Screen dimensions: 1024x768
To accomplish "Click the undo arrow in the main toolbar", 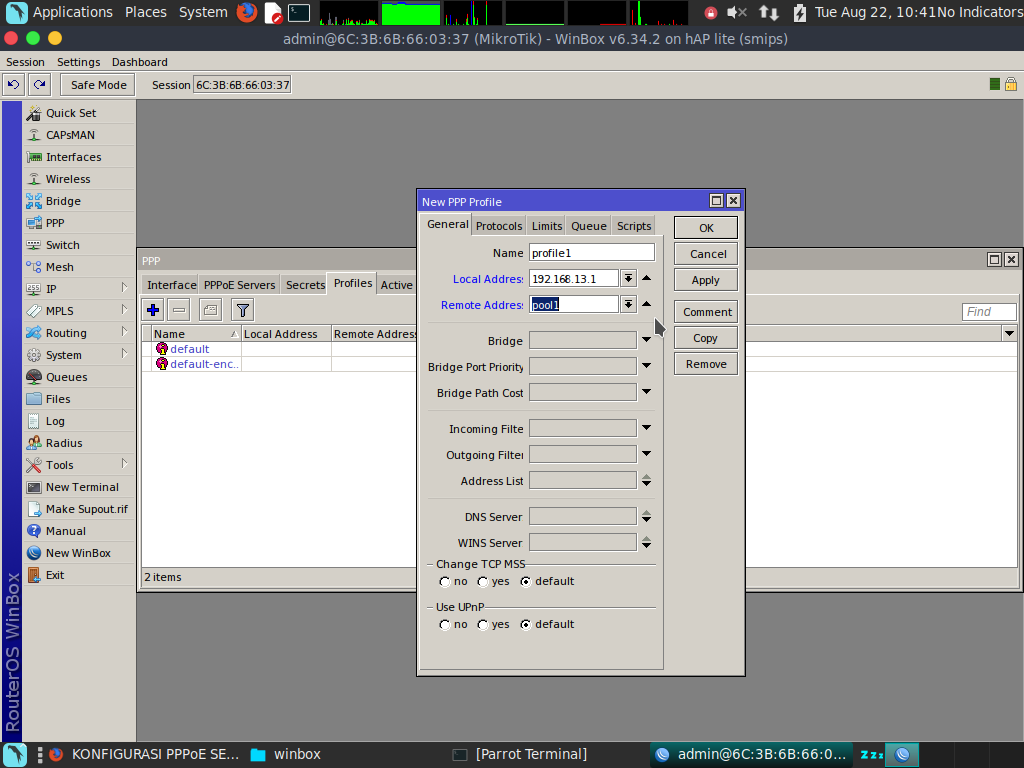I will (x=13, y=85).
